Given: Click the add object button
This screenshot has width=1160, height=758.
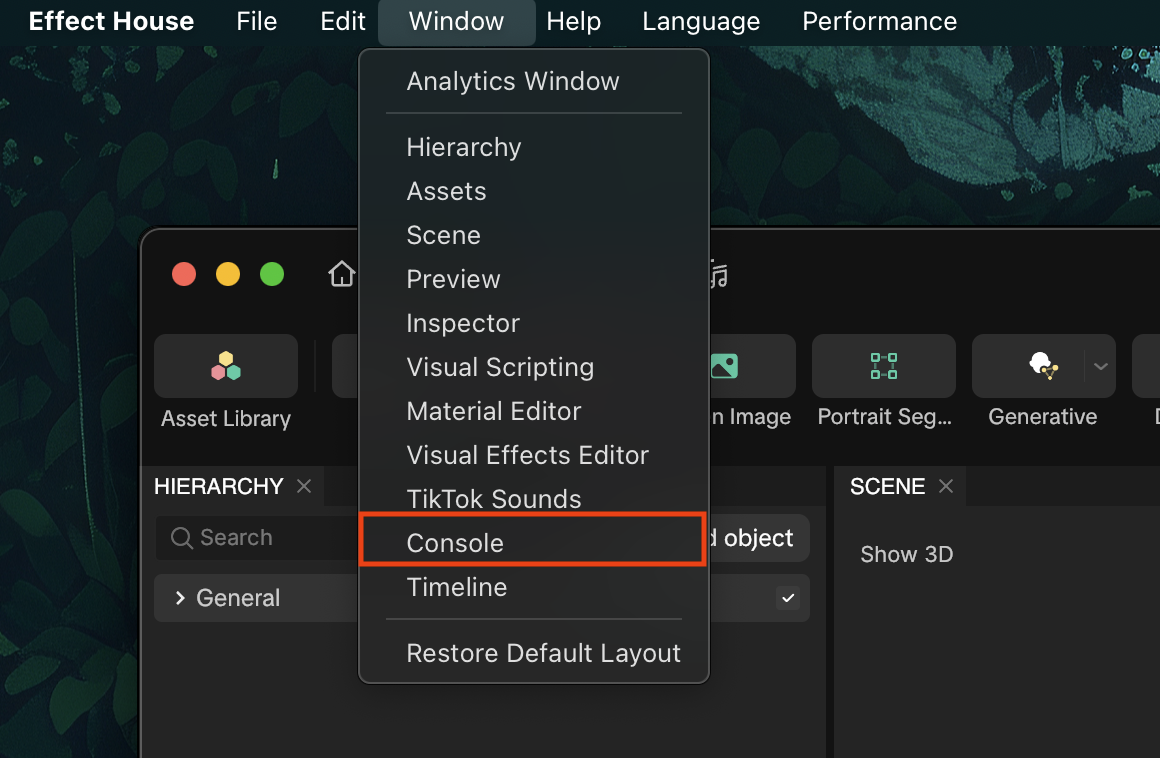Looking at the screenshot, I should [x=758, y=538].
